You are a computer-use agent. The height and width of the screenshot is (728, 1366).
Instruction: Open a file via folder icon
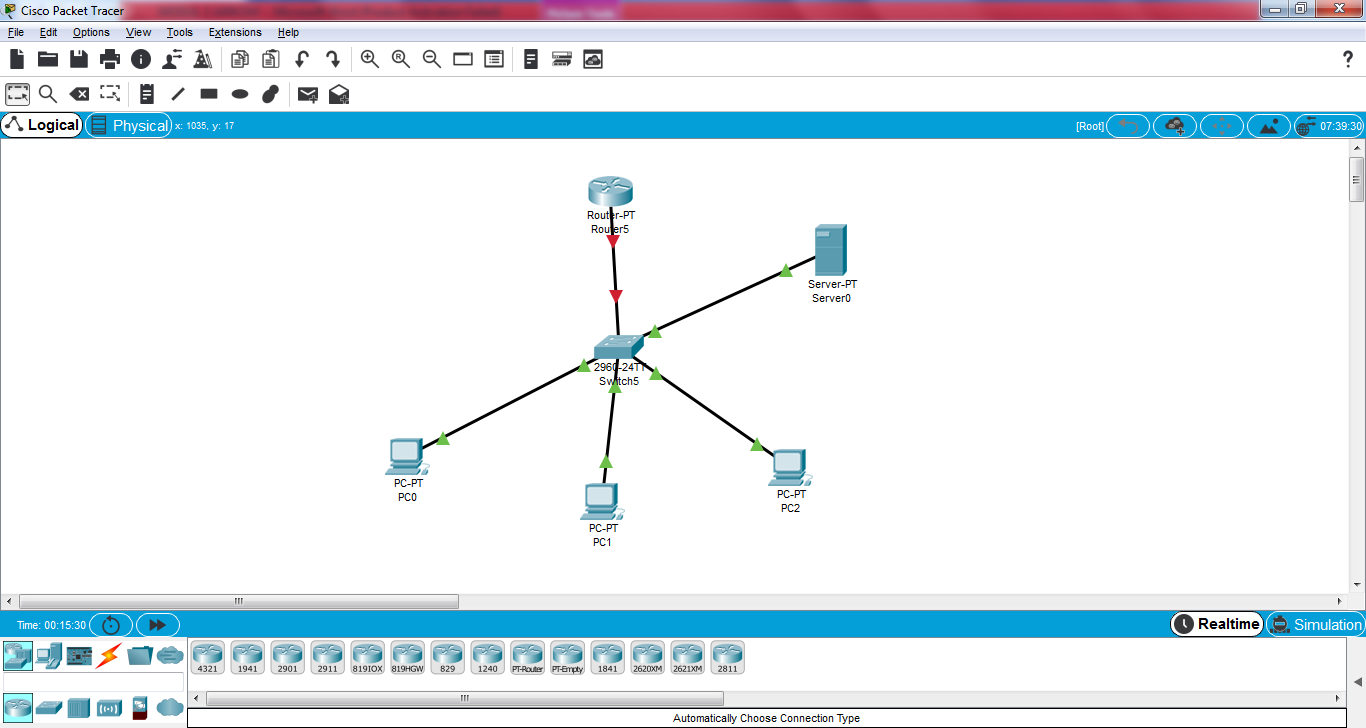tap(48, 59)
